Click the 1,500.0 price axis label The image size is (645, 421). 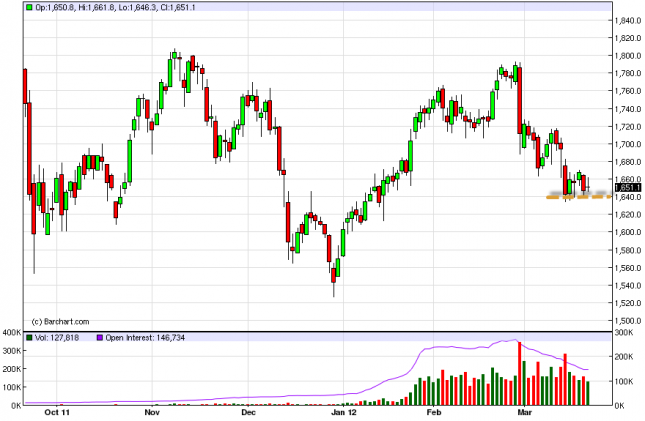(628, 321)
